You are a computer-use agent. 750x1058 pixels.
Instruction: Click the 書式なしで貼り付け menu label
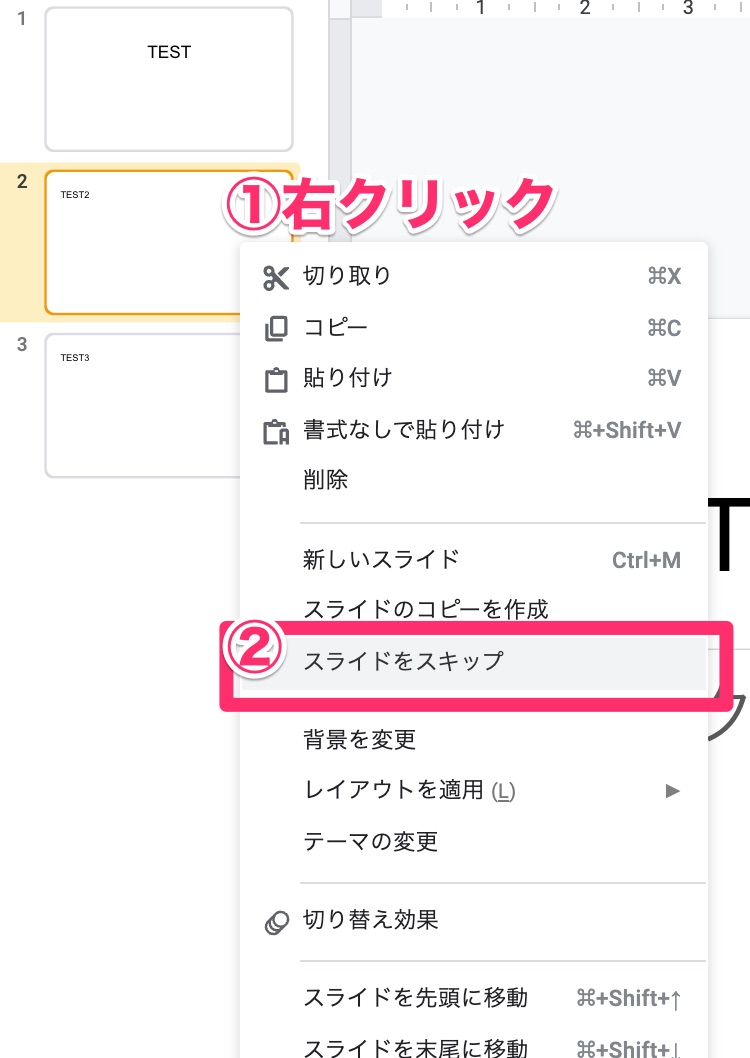pyautogui.click(x=404, y=430)
